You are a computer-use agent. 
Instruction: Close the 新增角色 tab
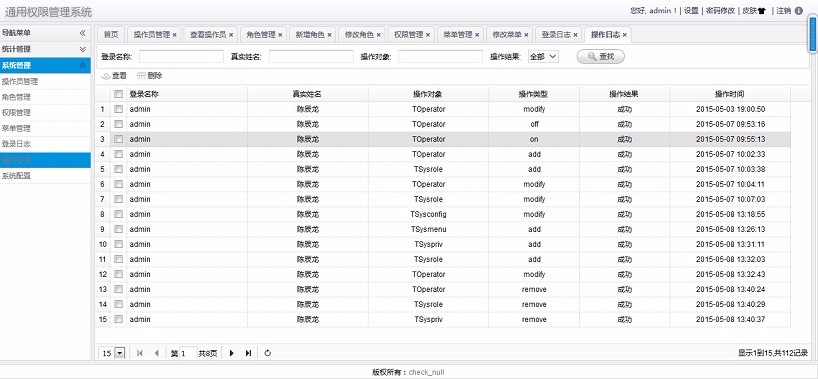pyautogui.click(x=329, y=35)
